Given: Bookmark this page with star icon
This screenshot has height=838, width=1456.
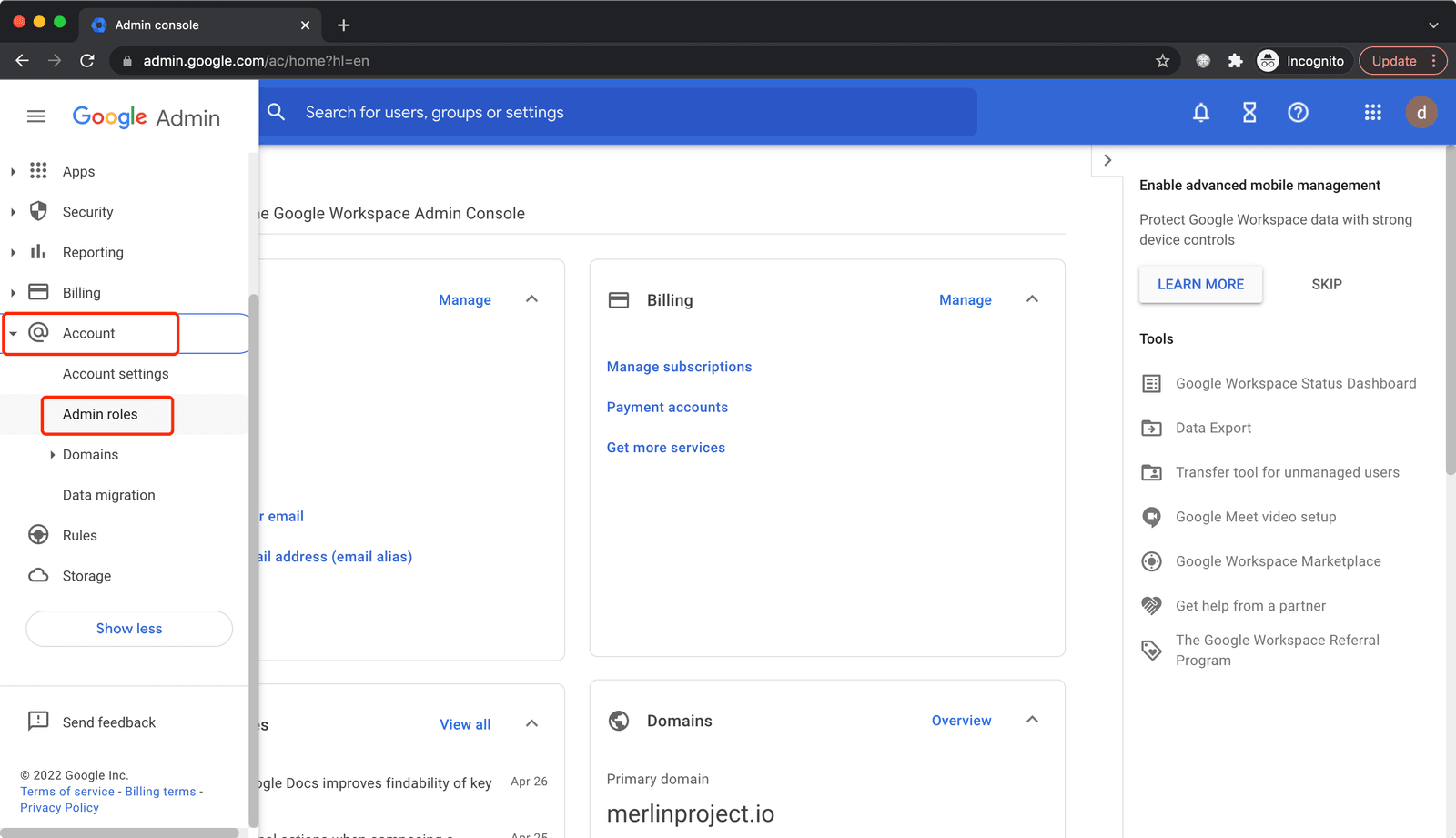Looking at the screenshot, I should [1162, 61].
